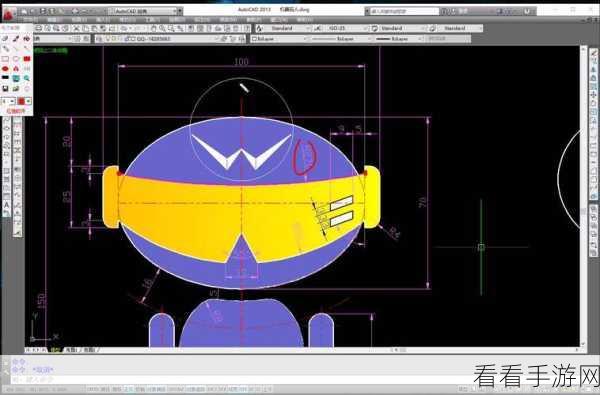This screenshot has width=600, height=395.
Task: Toggle 3DOSNAP in status bar
Action: pyautogui.click(x=175, y=389)
